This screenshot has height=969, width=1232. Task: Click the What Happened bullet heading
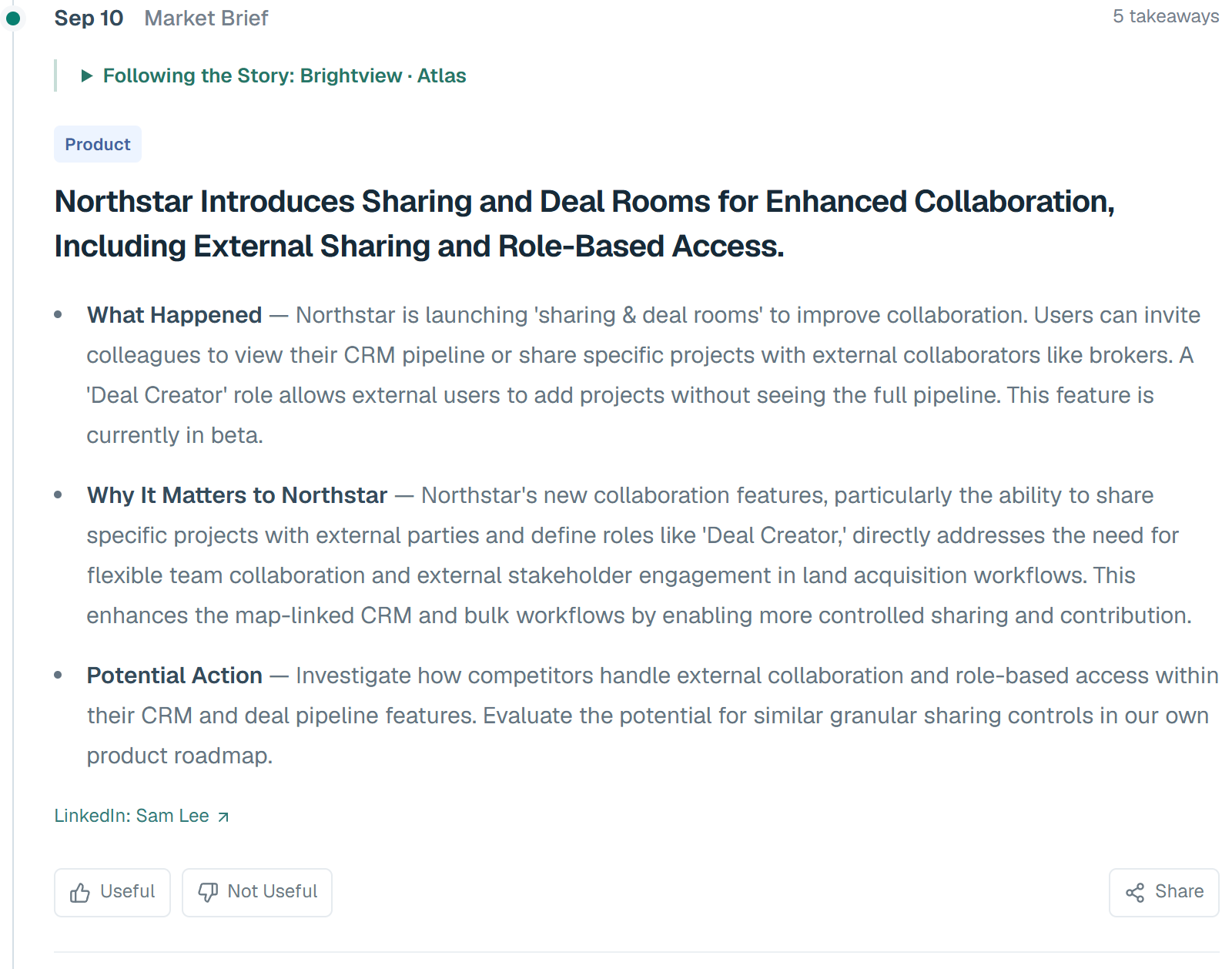(175, 315)
